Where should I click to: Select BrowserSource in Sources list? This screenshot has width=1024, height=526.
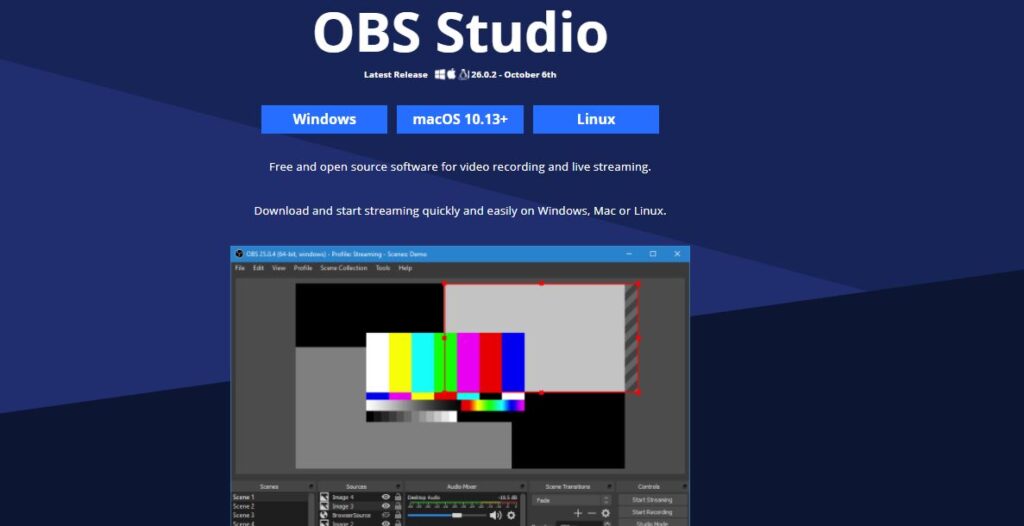tap(351, 516)
